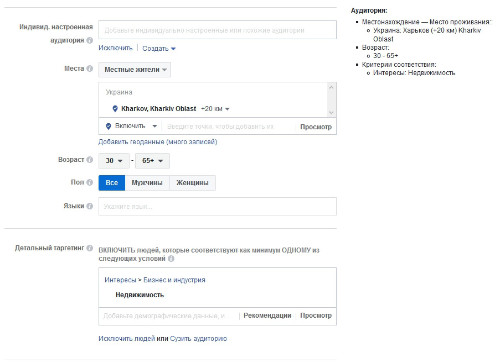Click info icon beside Языки label
This screenshot has height=363, width=500.
[x=90, y=206]
